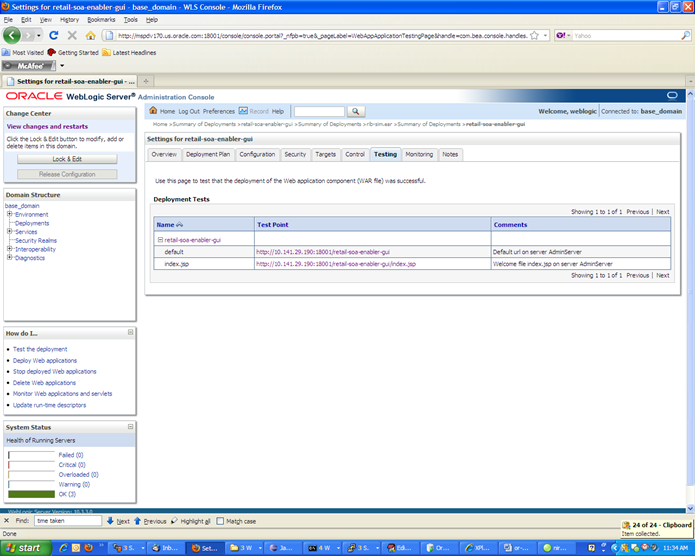Open the address bar history dropdown

tap(546, 36)
